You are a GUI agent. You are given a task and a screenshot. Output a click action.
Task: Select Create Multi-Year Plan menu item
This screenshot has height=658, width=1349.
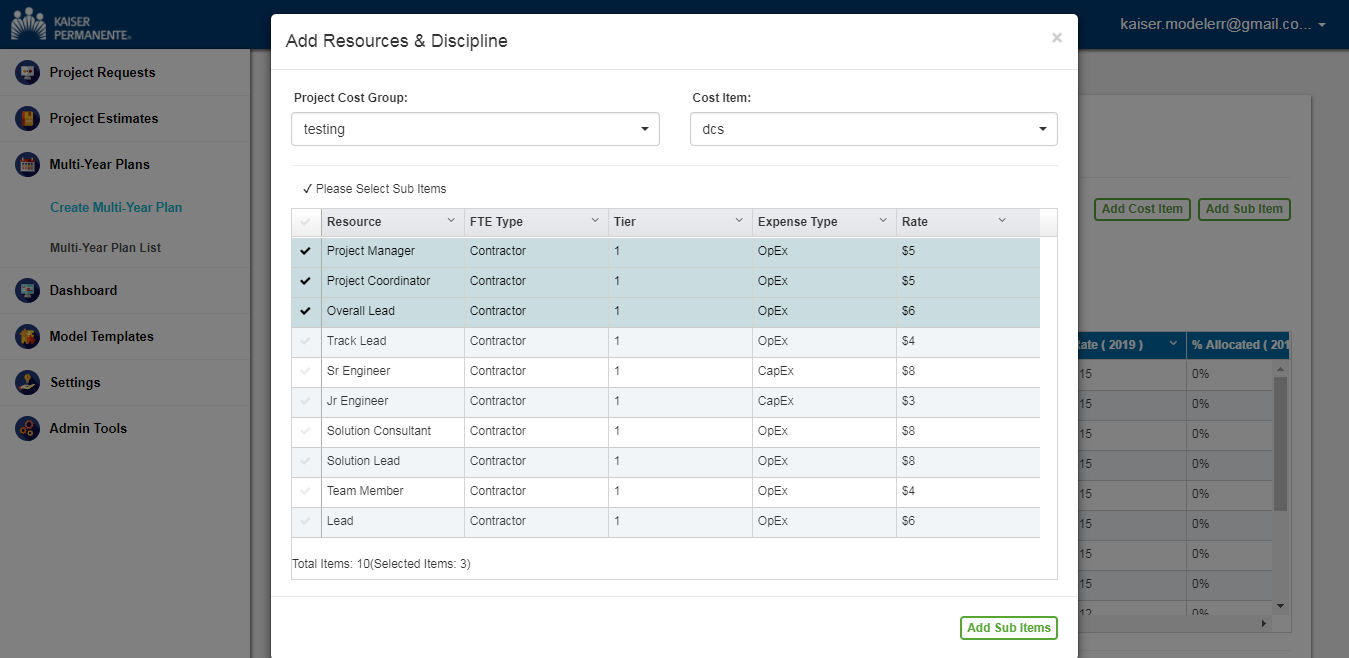[x=116, y=208]
